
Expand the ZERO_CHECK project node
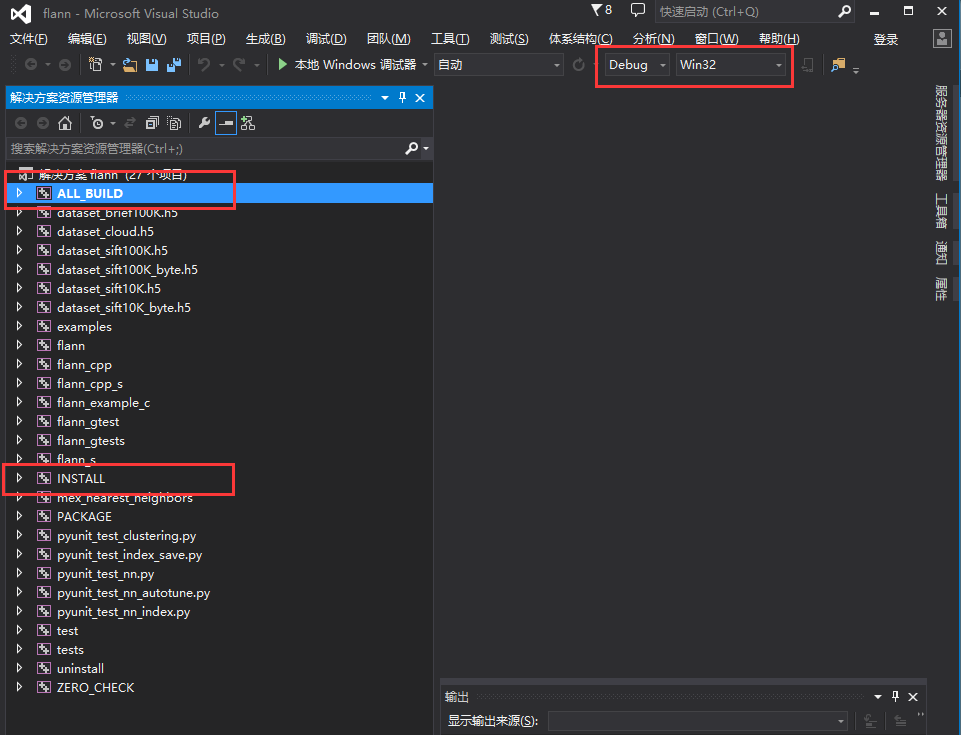(x=20, y=687)
